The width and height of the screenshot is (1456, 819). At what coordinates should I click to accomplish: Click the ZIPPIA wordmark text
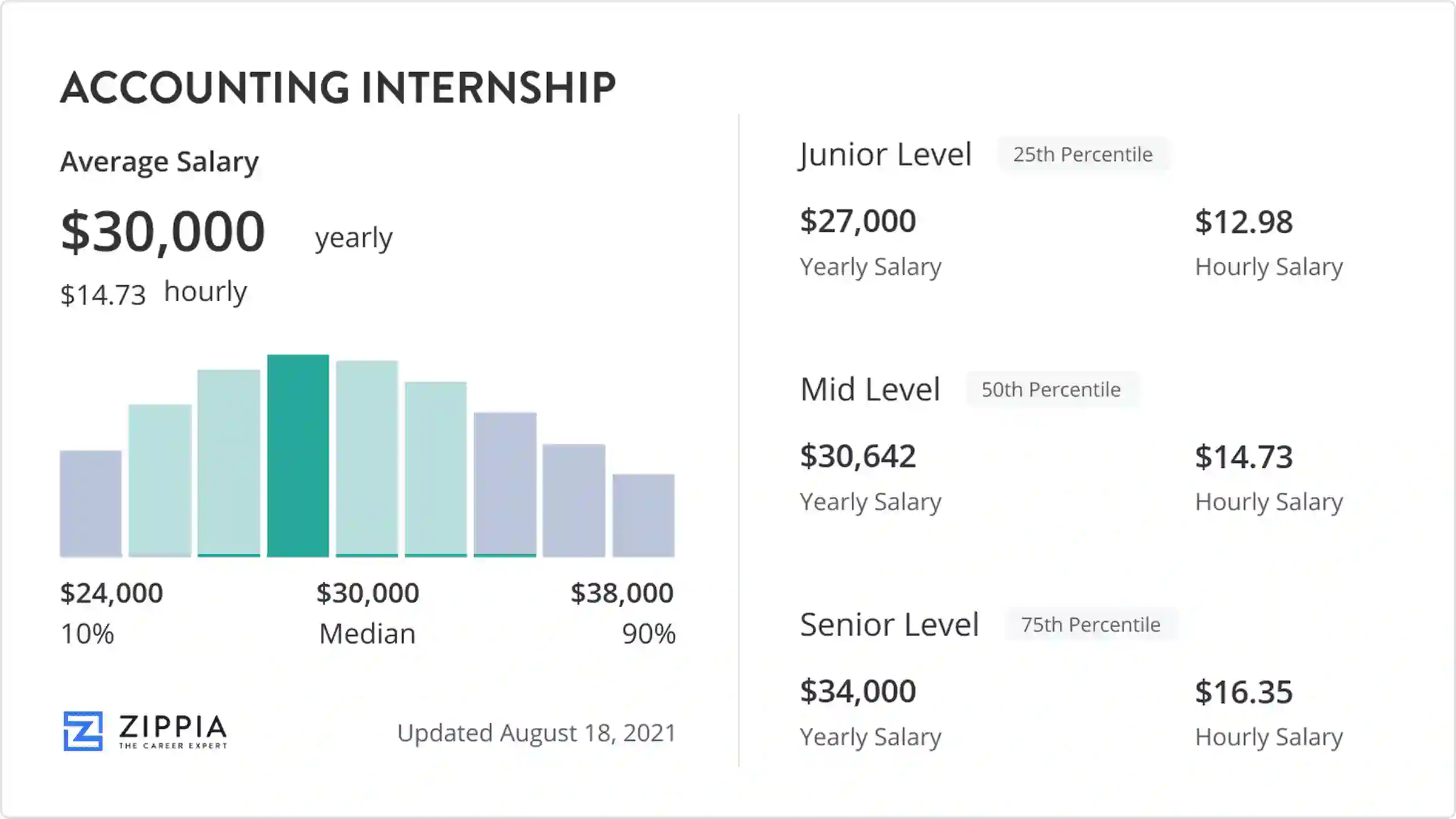coord(173,727)
